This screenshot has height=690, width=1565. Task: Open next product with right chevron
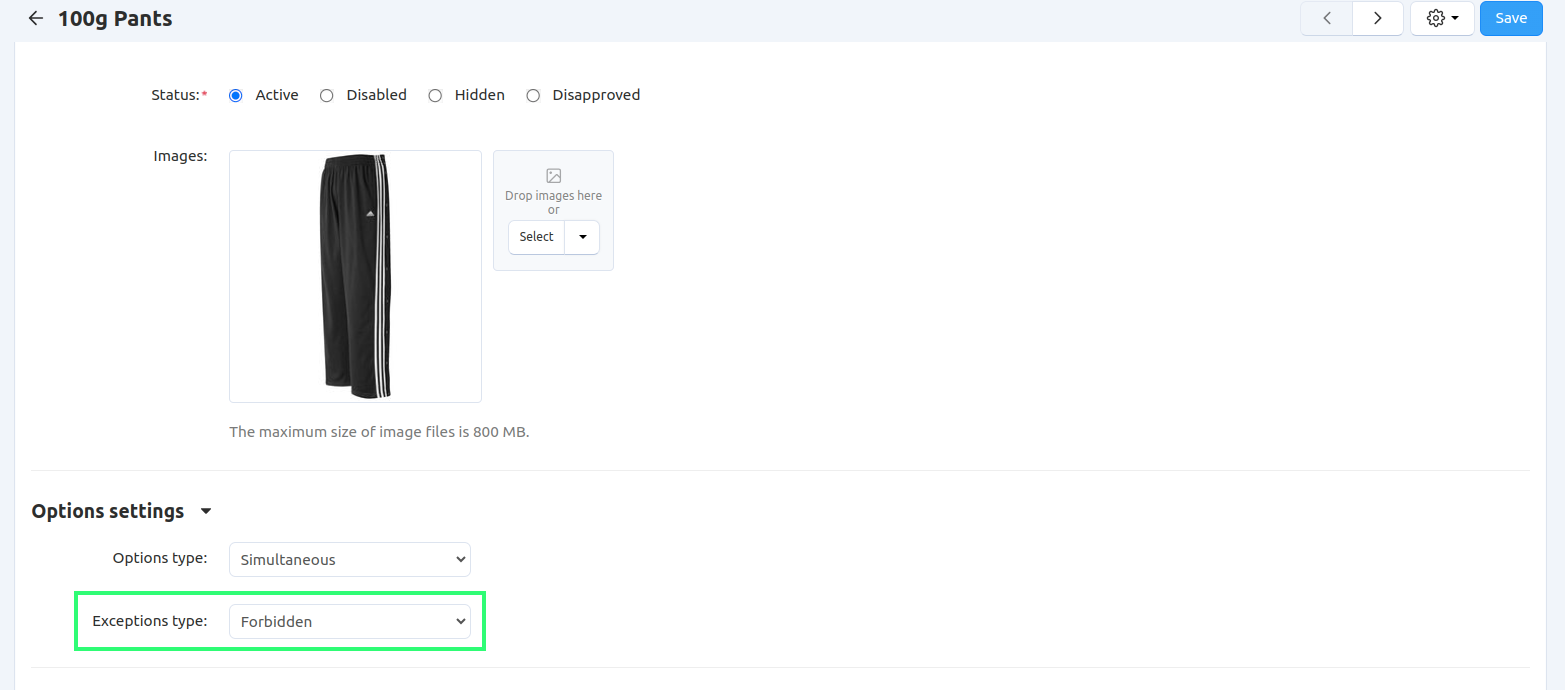click(1378, 18)
